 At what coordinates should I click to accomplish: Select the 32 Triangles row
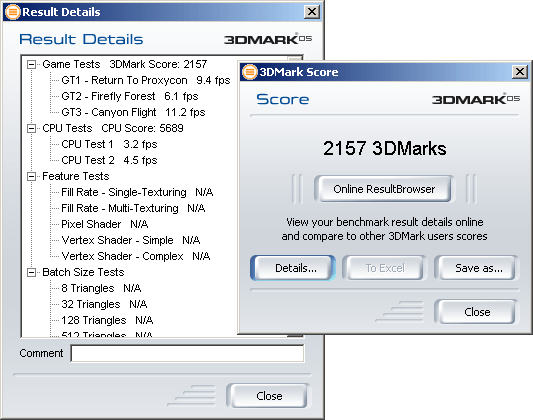pyautogui.click(x=104, y=304)
